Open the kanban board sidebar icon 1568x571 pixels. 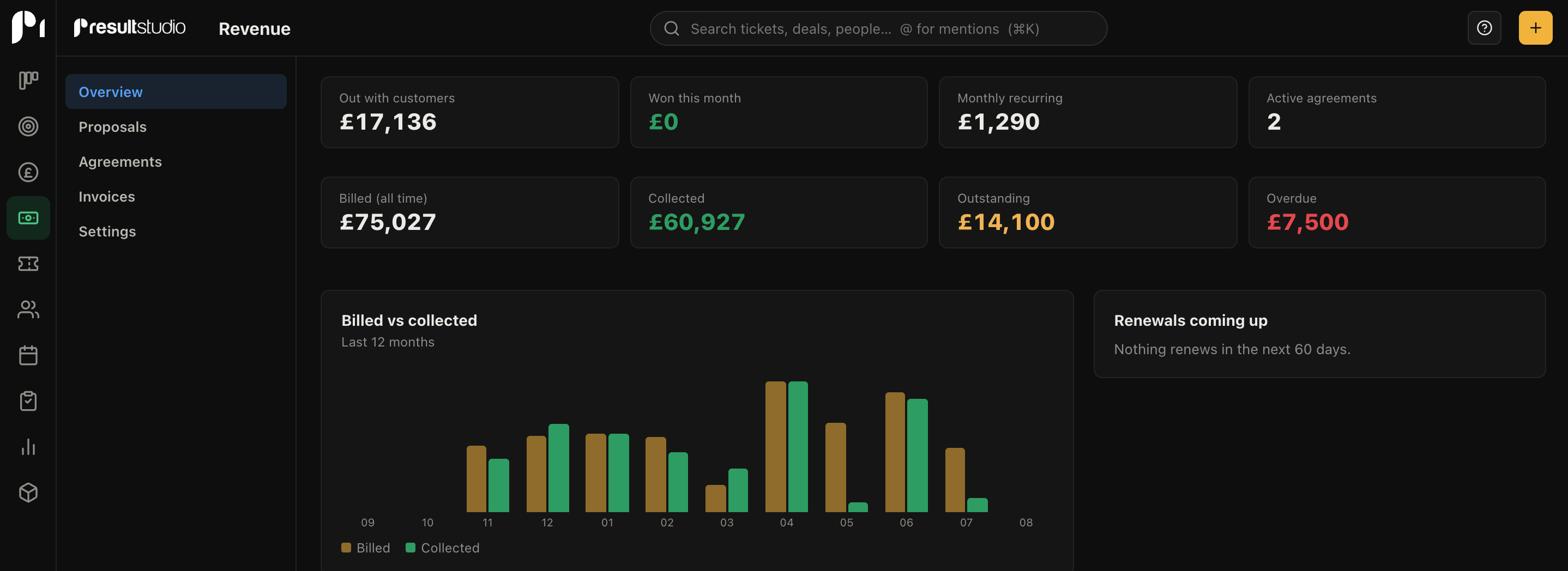[28, 80]
